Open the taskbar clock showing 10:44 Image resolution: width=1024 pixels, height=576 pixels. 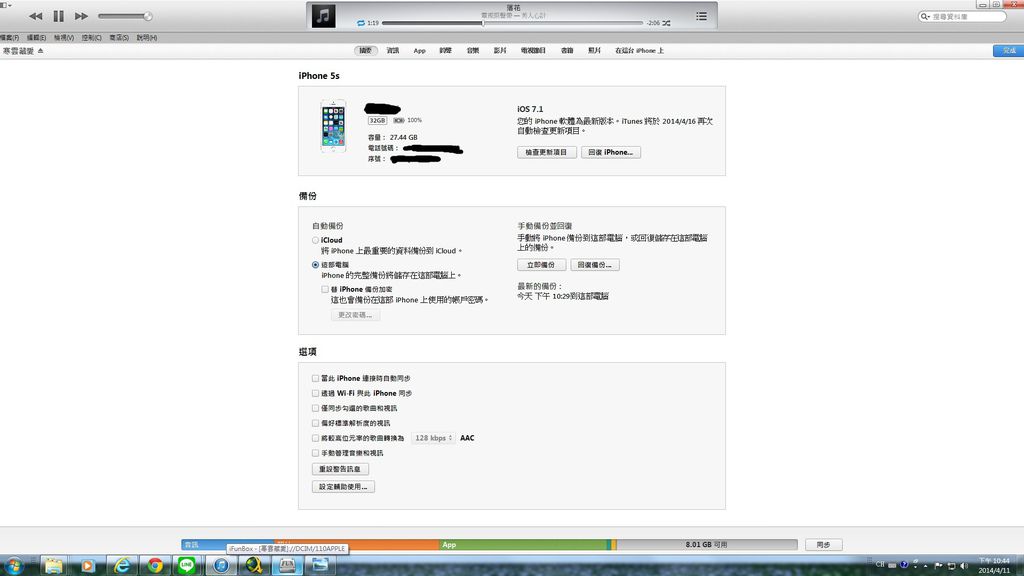[x=994, y=566]
